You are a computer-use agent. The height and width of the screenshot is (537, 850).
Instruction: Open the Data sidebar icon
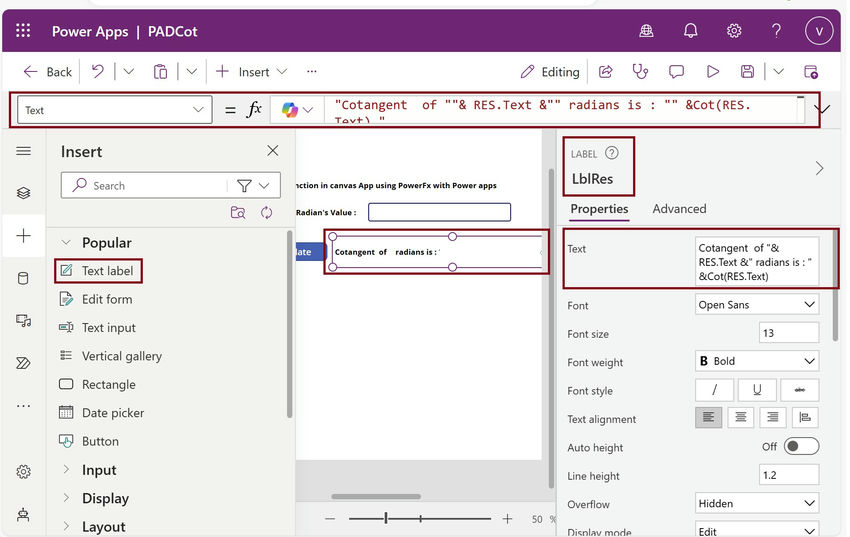23,279
